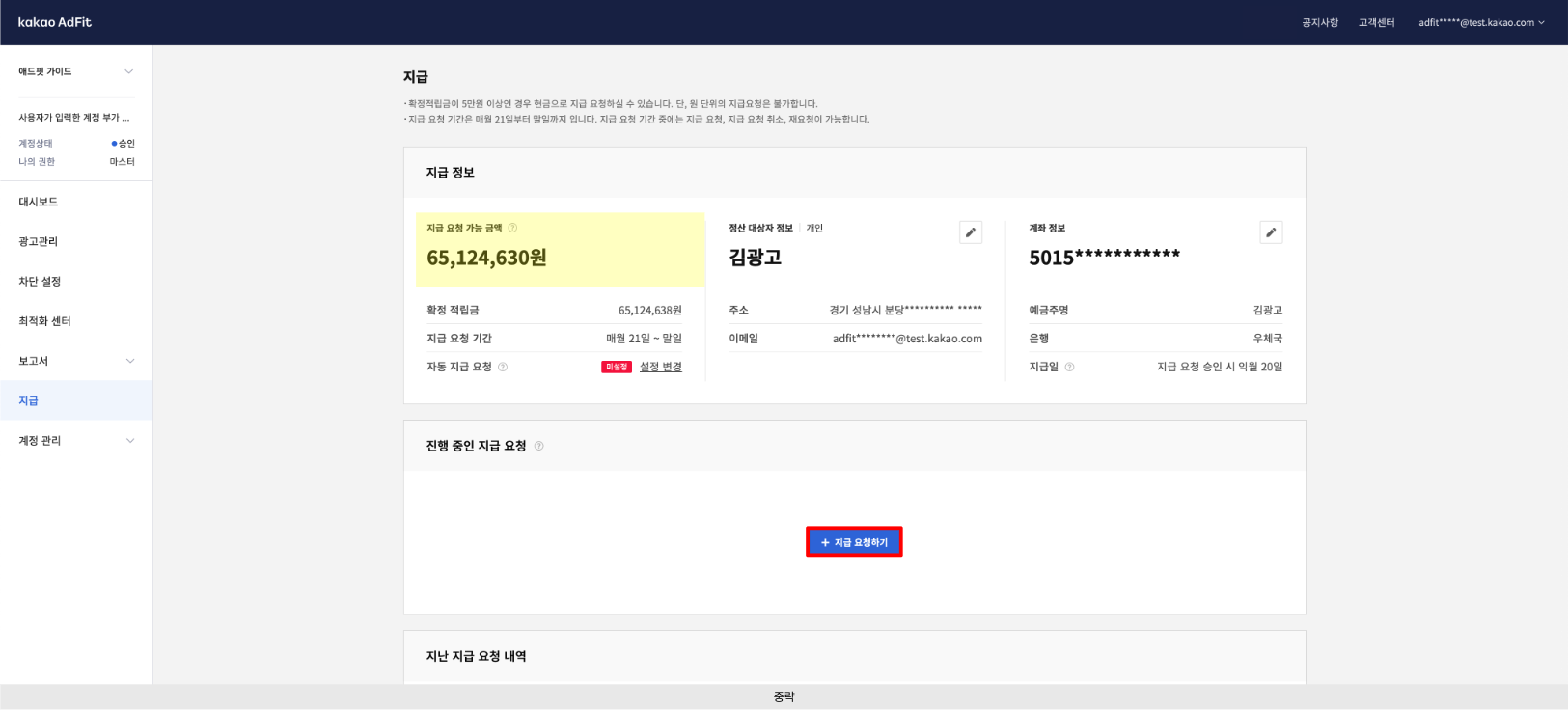Edit the settlement recipient info pencil icon
This screenshot has height=710, width=1568.
click(971, 232)
